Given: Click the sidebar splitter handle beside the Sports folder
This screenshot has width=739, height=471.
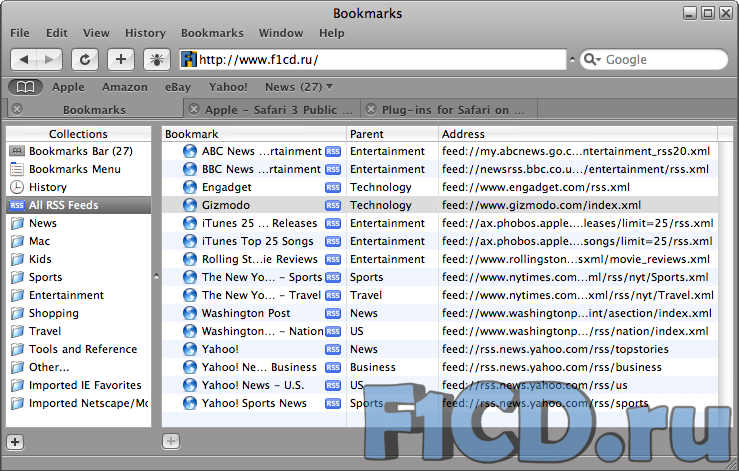Looking at the screenshot, I should 156,277.
